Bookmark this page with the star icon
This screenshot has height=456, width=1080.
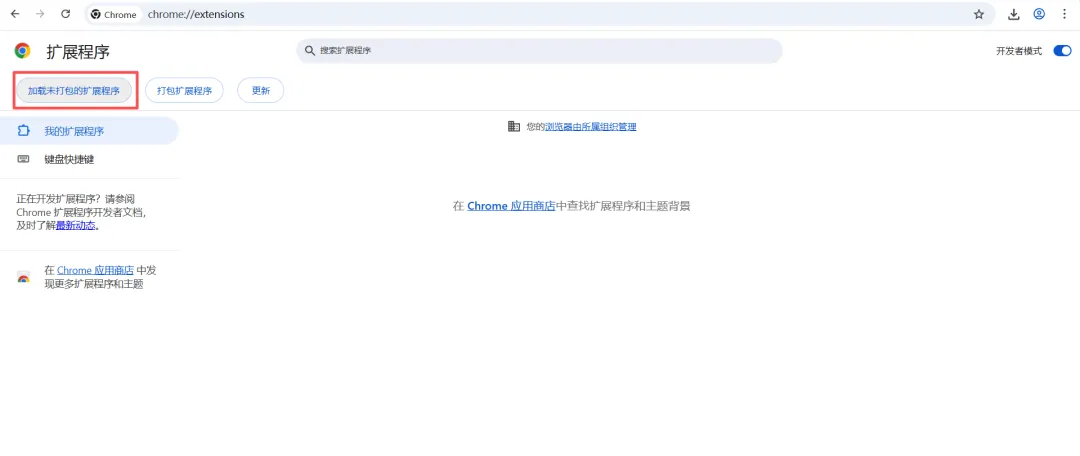[979, 14]
